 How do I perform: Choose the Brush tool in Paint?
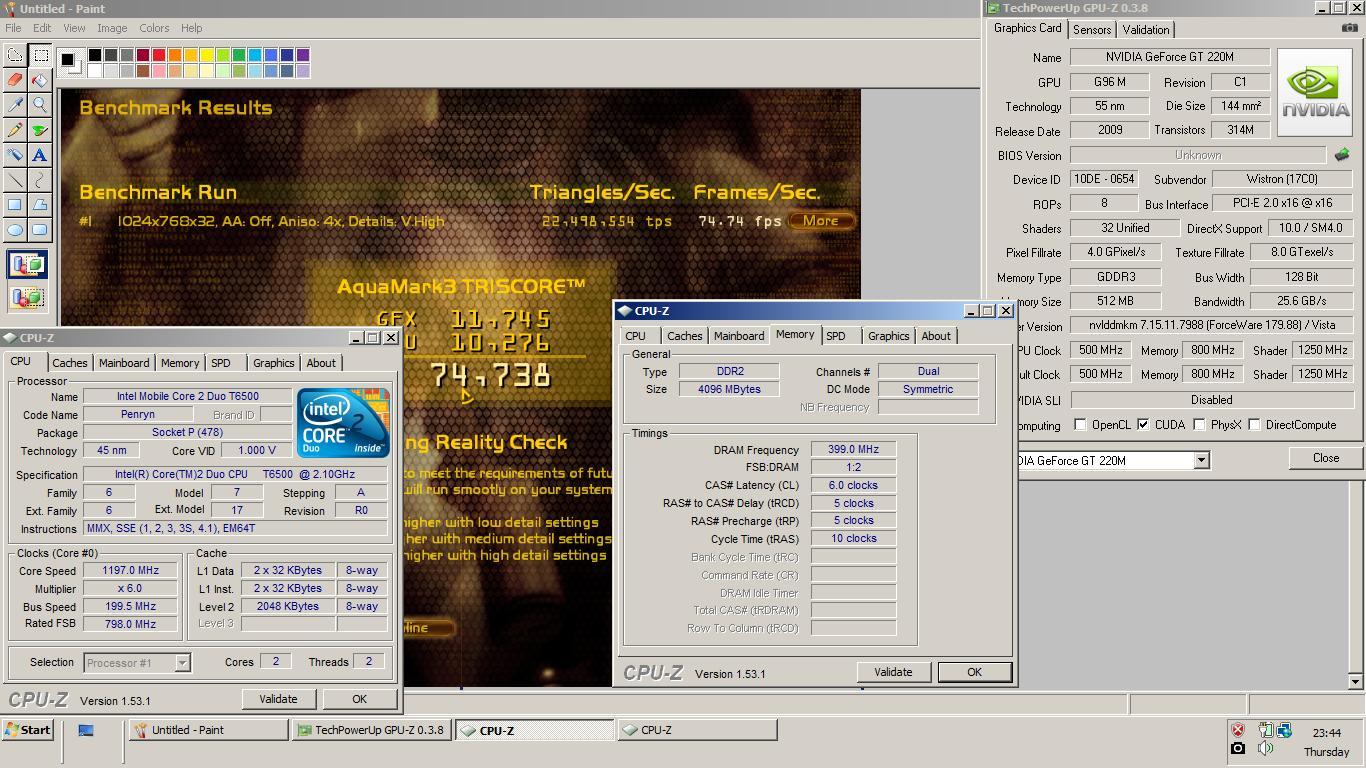coord(40,130)
